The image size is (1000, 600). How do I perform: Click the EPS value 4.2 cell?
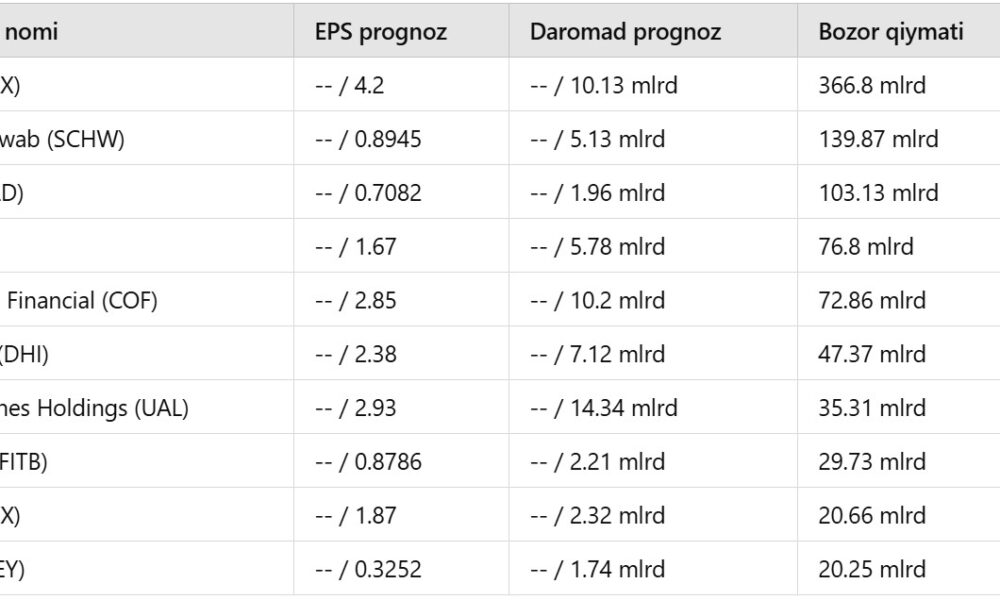tap(349, 86)
